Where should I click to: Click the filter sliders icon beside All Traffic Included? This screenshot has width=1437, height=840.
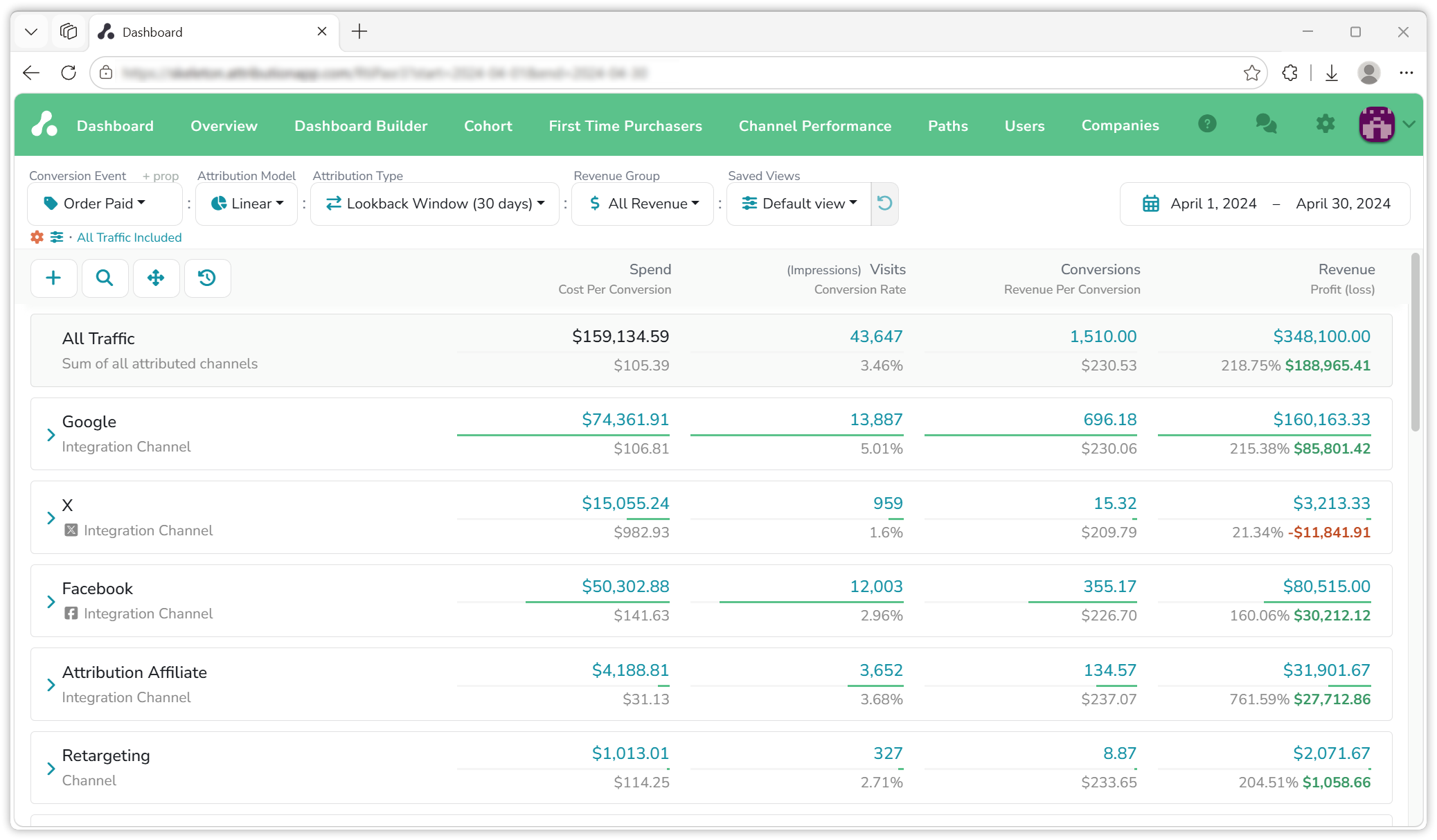point(57,238)
